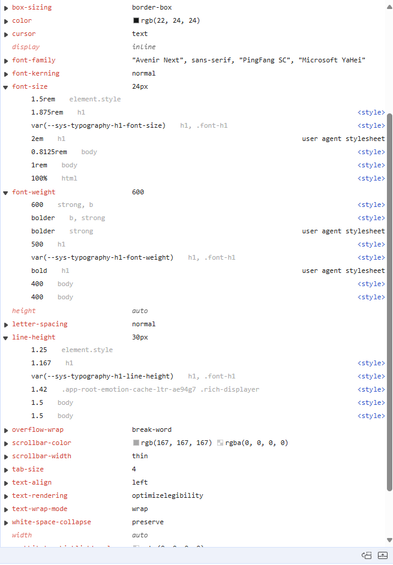The height and width of the screenshot is (565, 393).
Task: Open style link for --sys-typography-h1-line-height rule
Action: [371, 376]
